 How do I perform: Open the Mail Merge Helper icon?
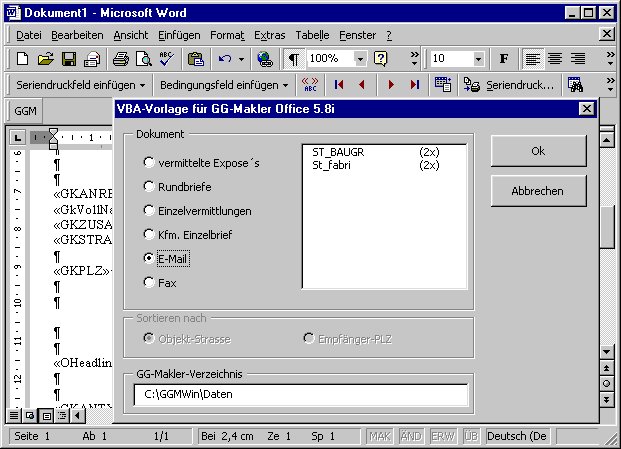click(x=443, y=85)
